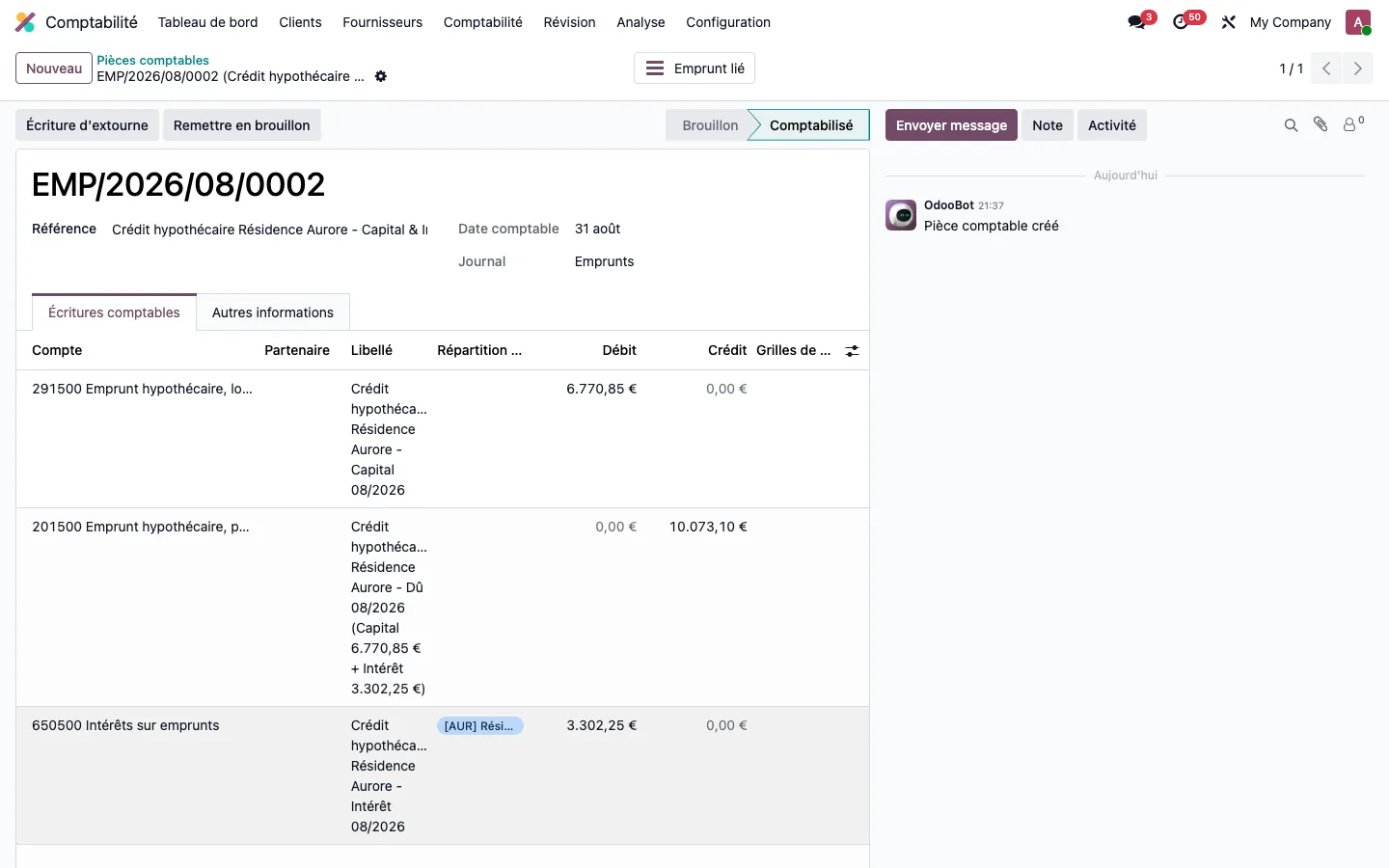The width and height of the screenshot is (1389, 868).
Task: Search messages with magnifier icon in chatter
Action: pos(1291,125)
